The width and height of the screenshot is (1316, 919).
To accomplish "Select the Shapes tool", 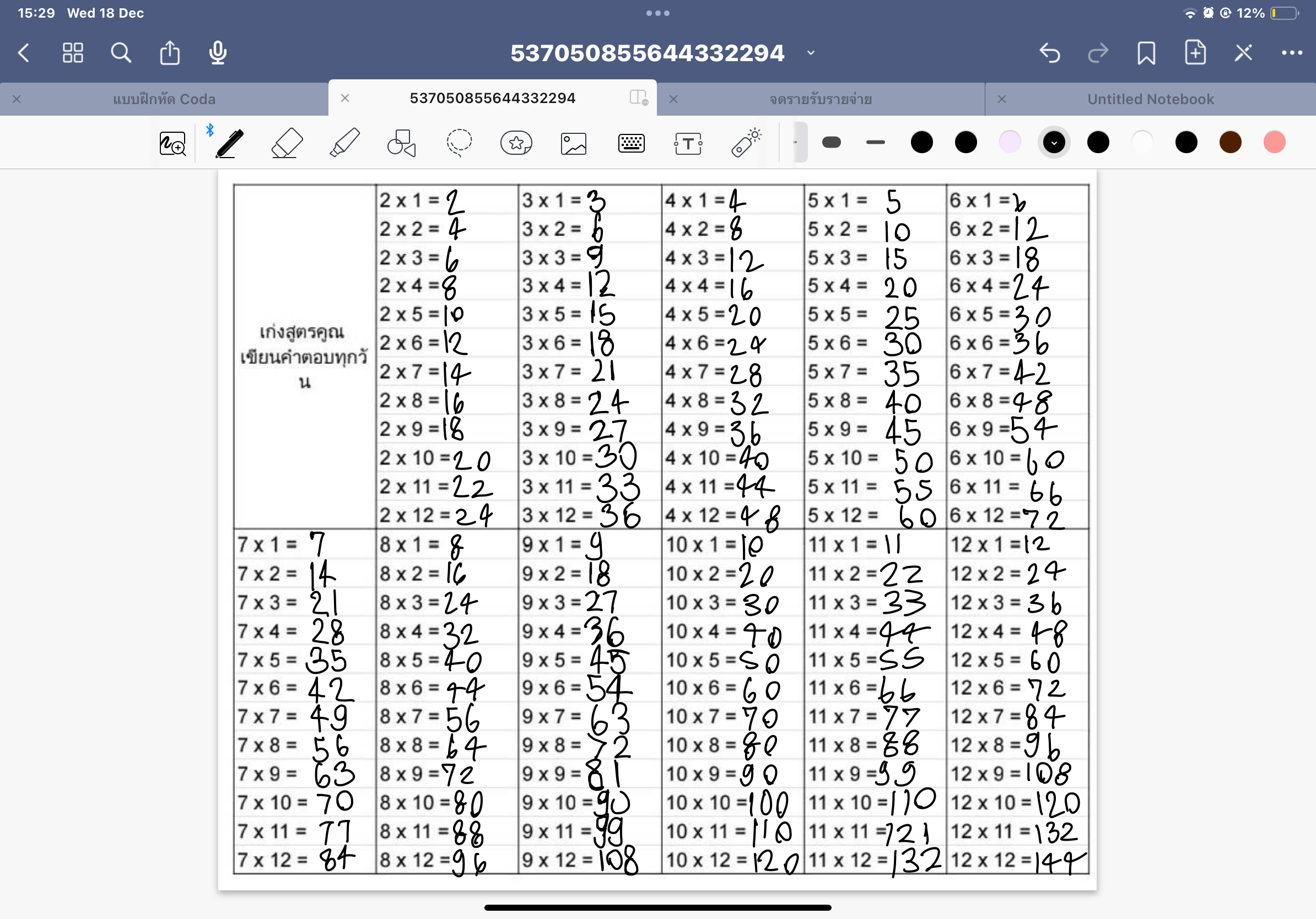I will 401,143.
